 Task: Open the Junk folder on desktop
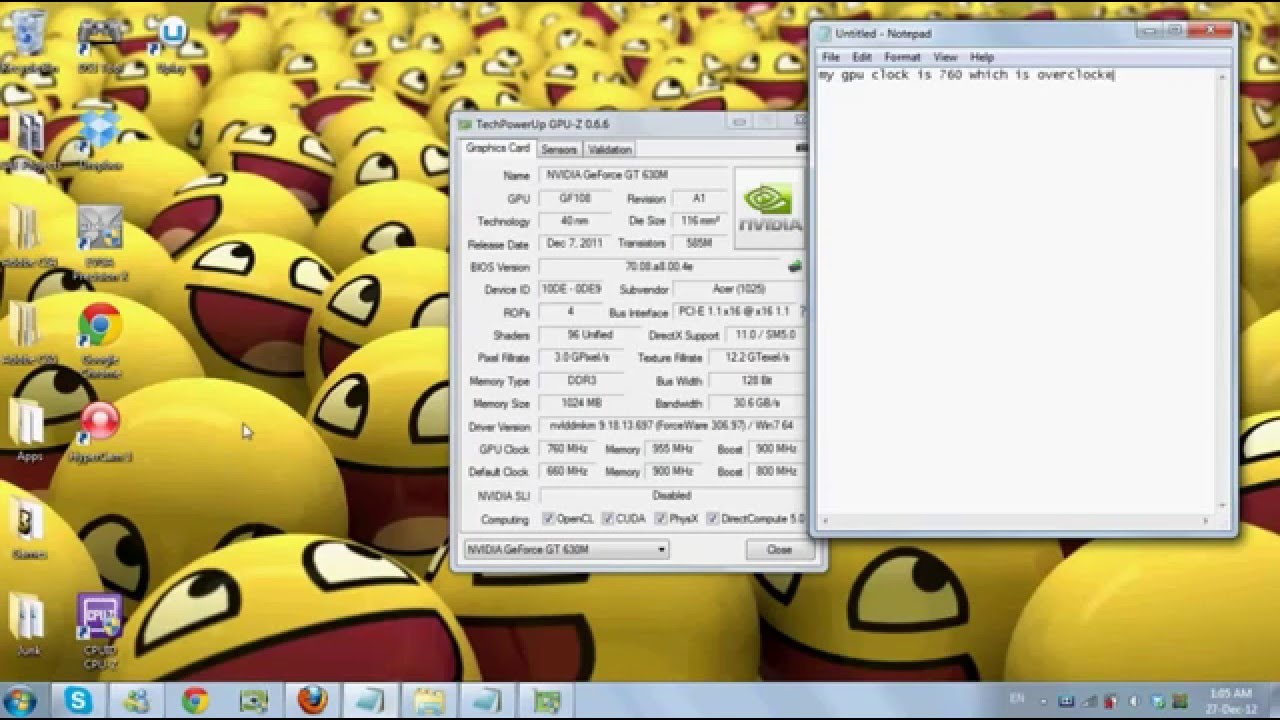point(29,623)
